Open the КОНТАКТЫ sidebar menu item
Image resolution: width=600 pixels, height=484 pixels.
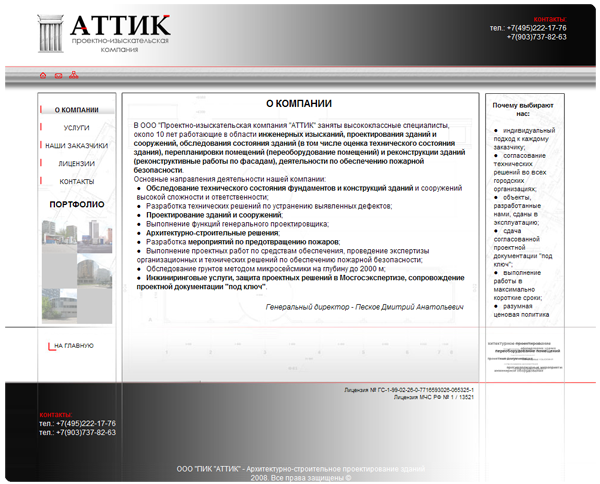click(77, 182)
